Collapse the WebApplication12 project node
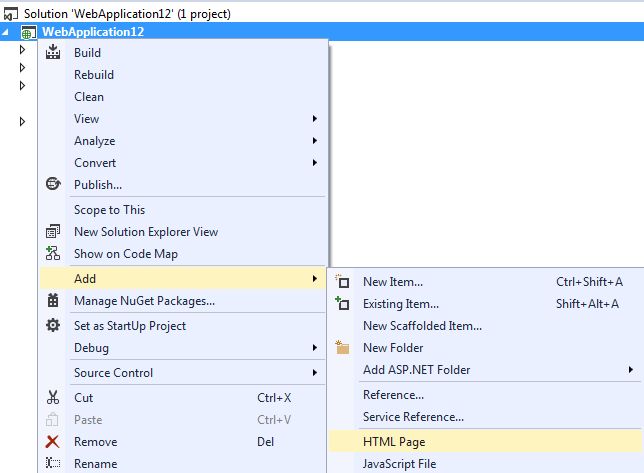This screenshot has height=473, width=644. click(x=5, y=32)
